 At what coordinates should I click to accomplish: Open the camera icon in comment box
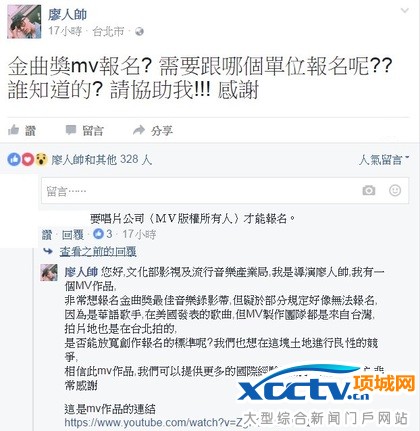pos(369,190)
